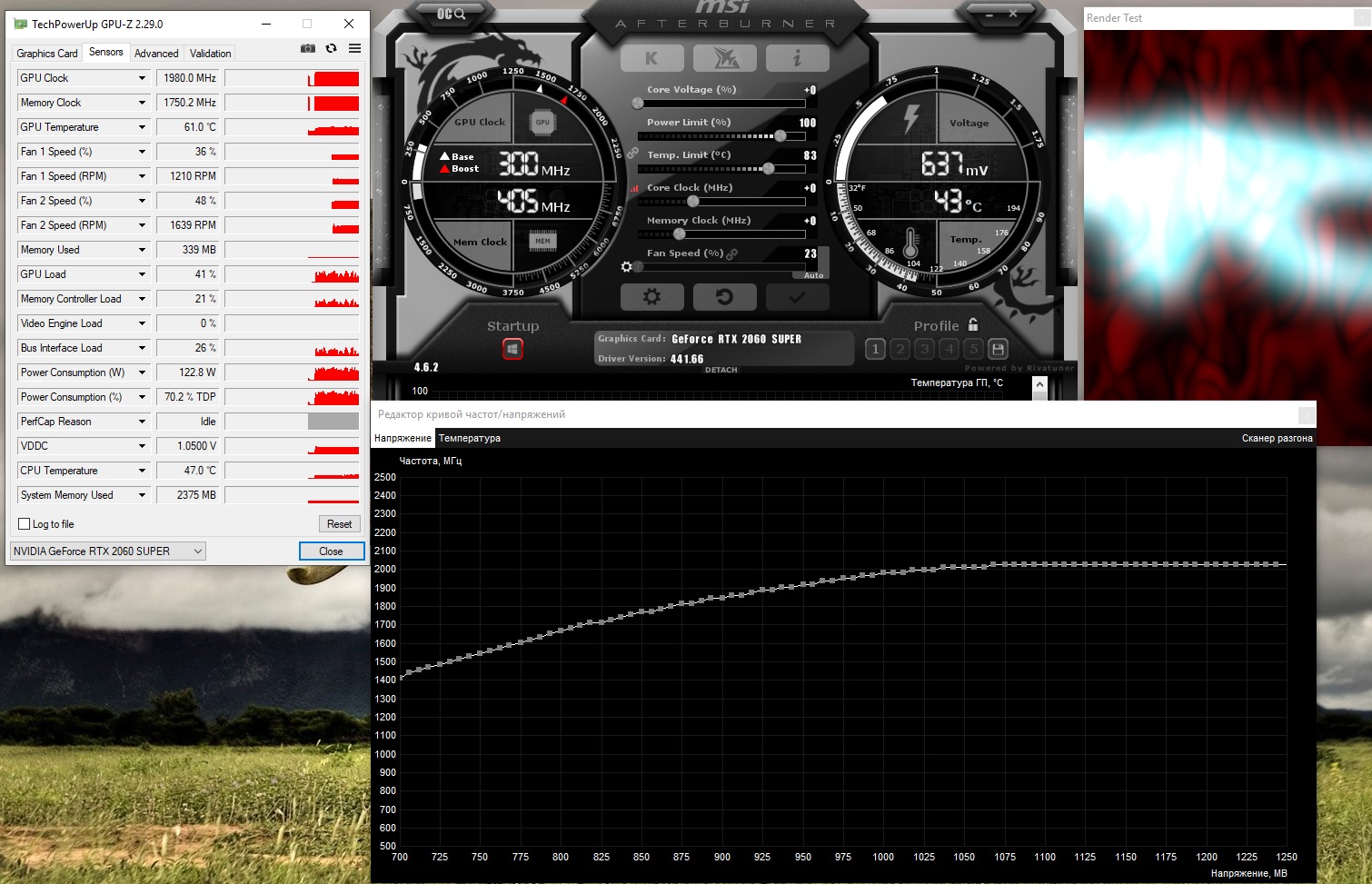This screenshot has height=884, width=1372.
Task: Expand Memory Used sensor dropdown
Action: tap(142, 250)
